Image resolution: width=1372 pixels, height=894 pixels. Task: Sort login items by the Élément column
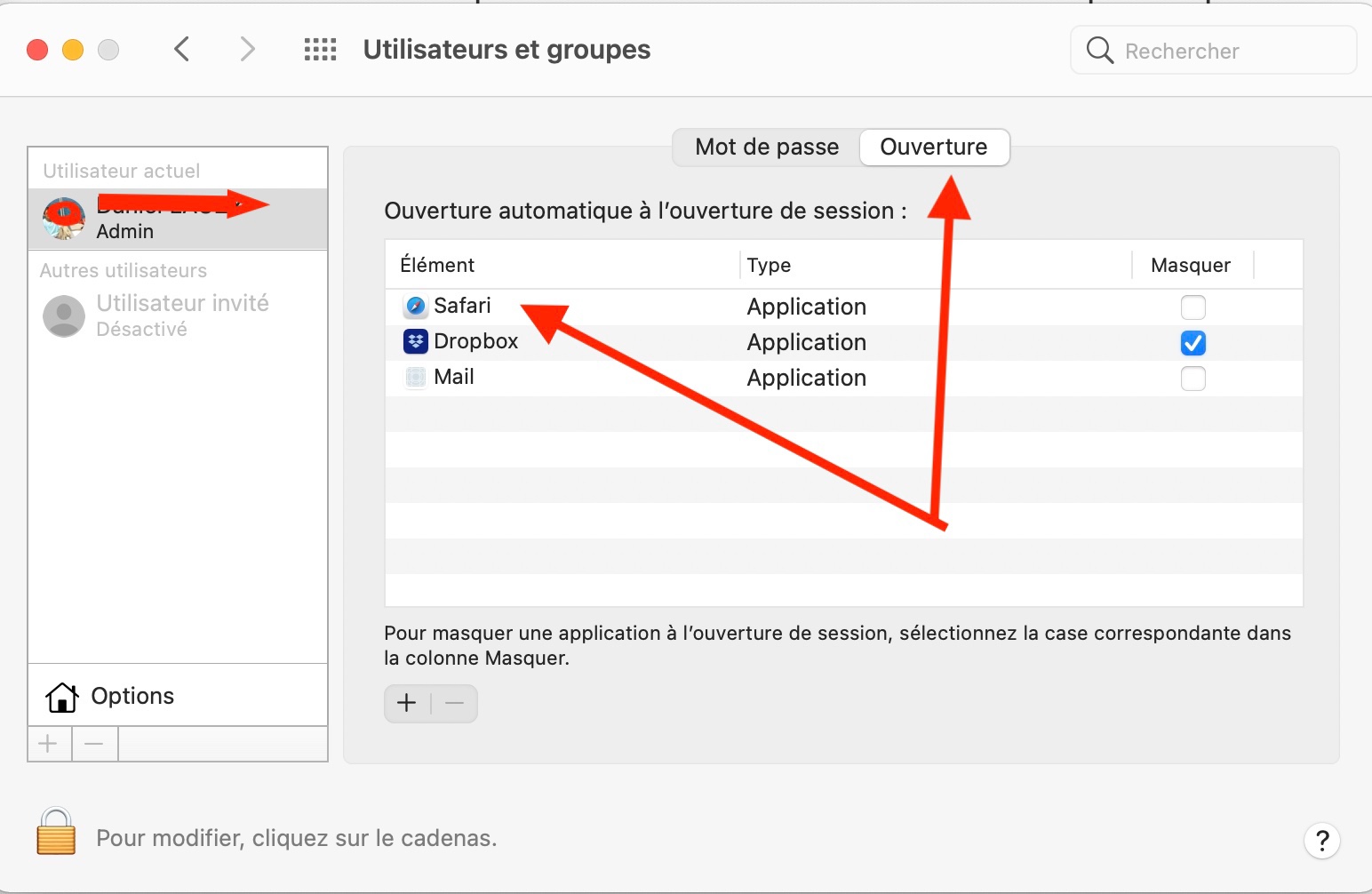point(437,265)
